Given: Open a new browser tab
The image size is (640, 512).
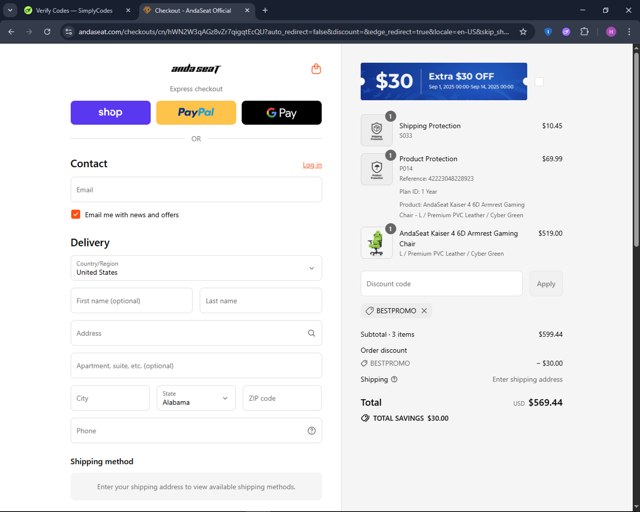Looking at the screenshot, I should click(x=265, y=11).
